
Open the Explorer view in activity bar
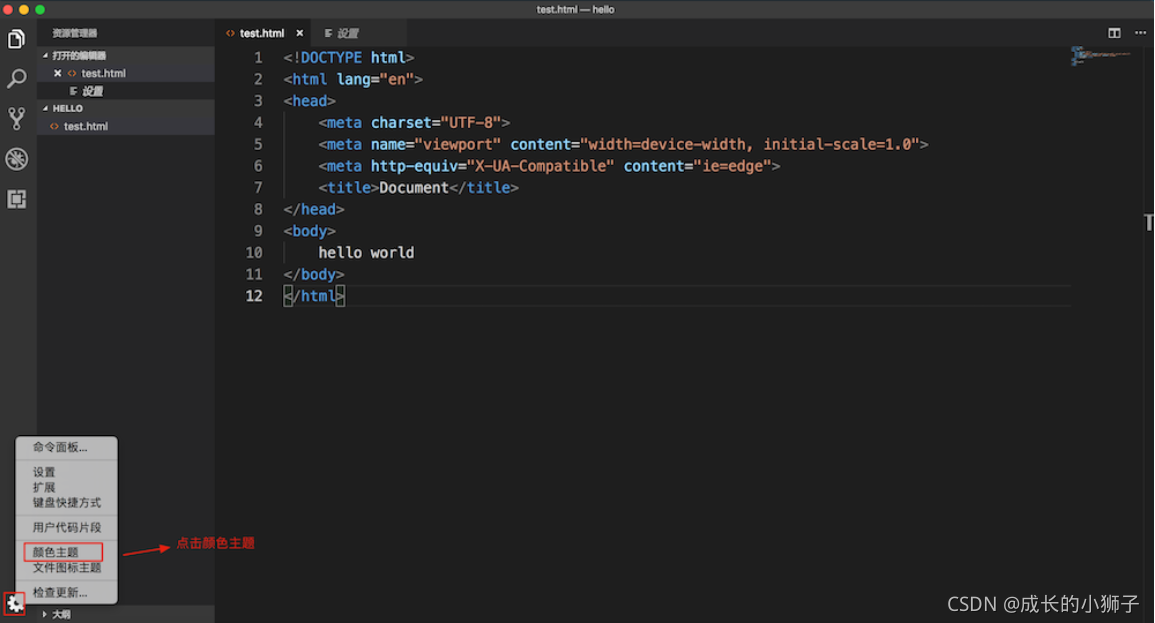(16, 39)
